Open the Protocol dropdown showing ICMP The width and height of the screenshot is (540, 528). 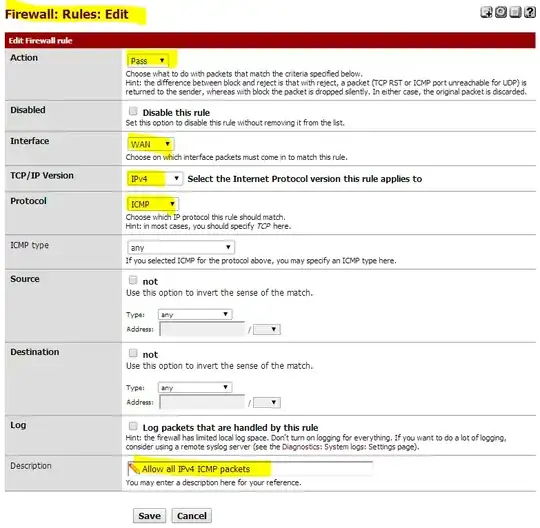pyautogui.click(x=153, y=204)
